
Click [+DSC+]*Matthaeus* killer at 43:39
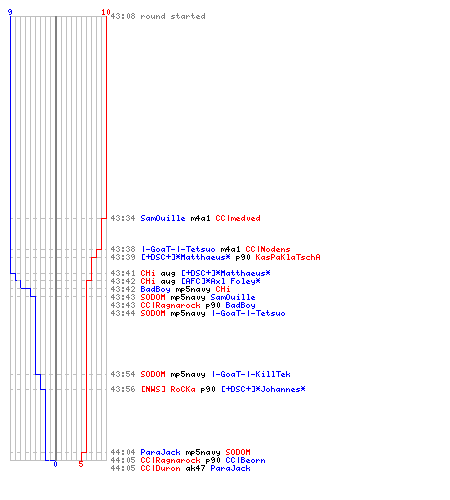(x=185, y=257)
